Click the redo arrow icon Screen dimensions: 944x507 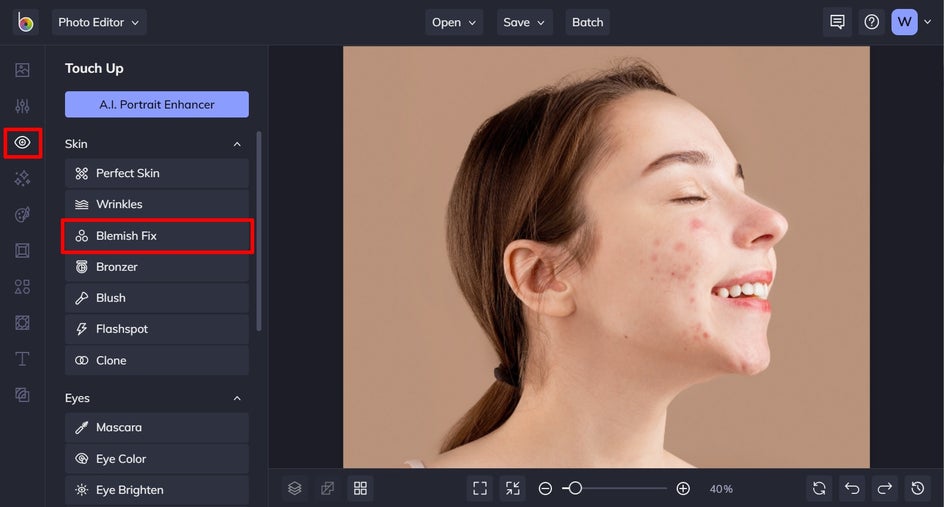click(884, 488)
